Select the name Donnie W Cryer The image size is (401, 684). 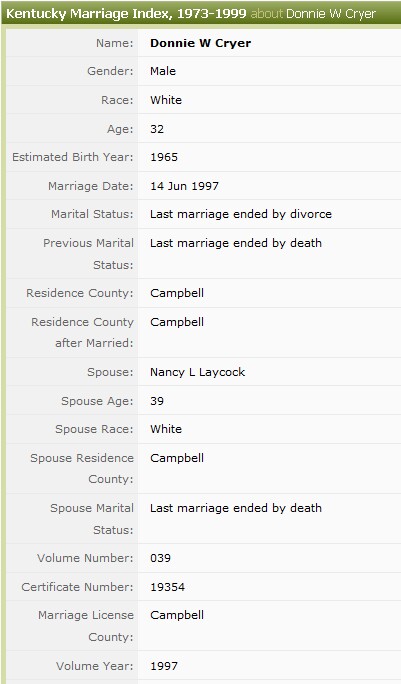pyautogui.click(x=200, y=43)
